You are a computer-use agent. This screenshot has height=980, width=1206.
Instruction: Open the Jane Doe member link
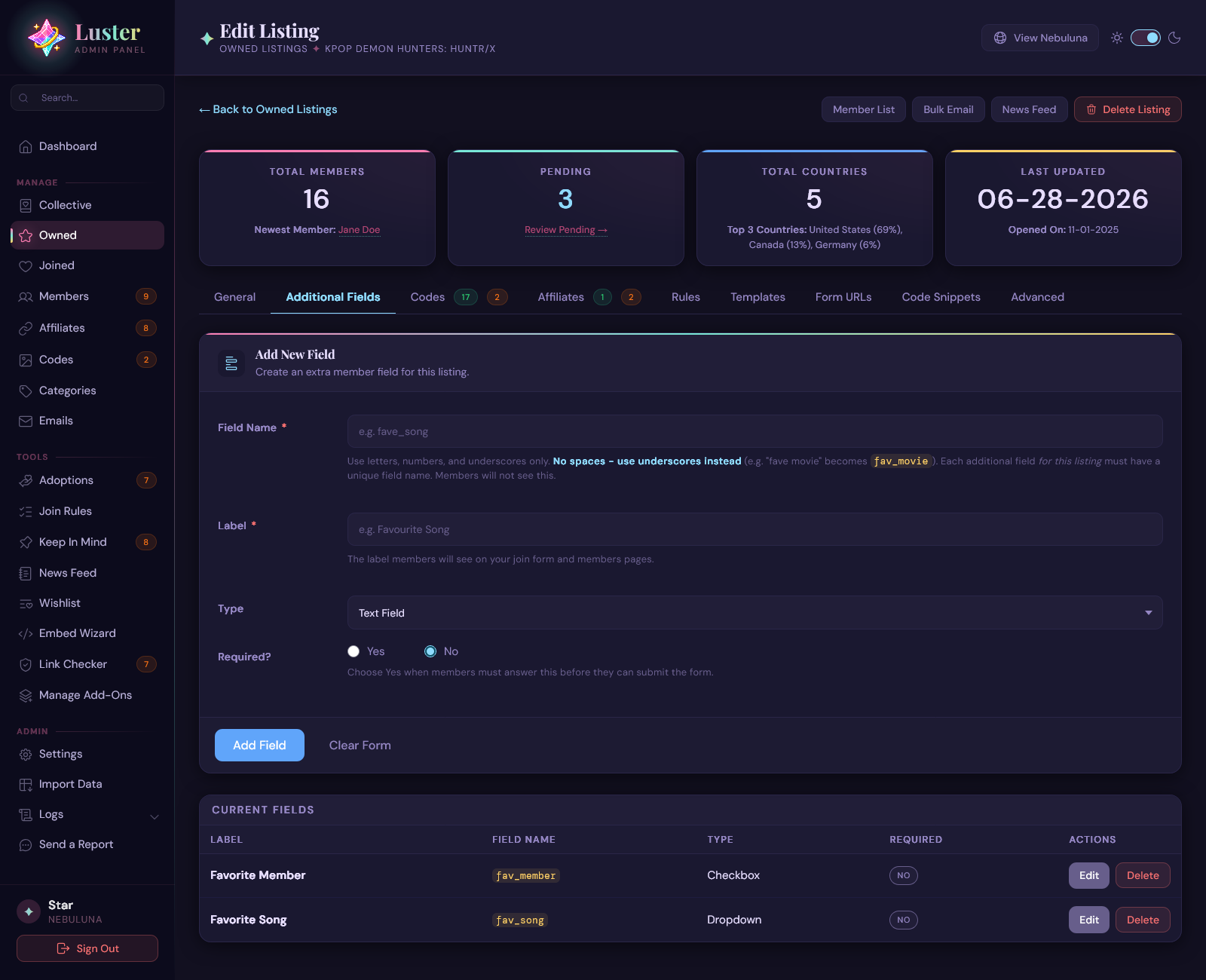(359, 230)
